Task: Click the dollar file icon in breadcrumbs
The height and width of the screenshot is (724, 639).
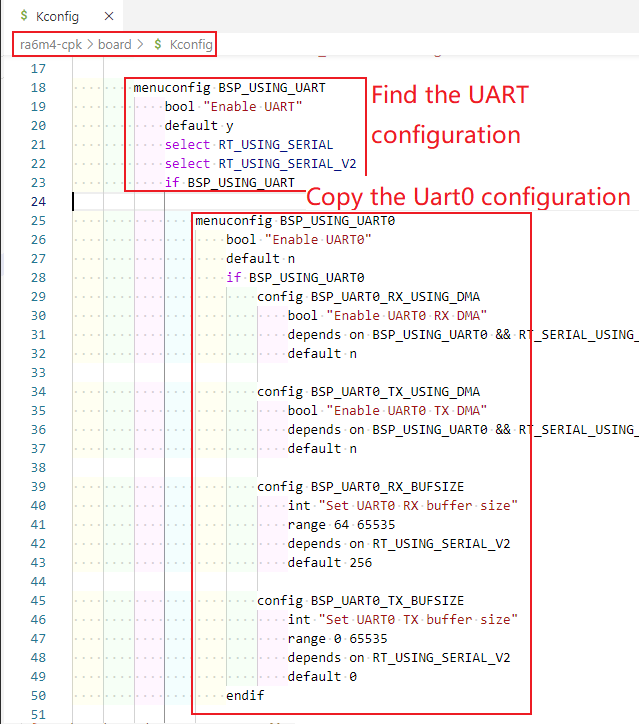Action: point(158,45)
